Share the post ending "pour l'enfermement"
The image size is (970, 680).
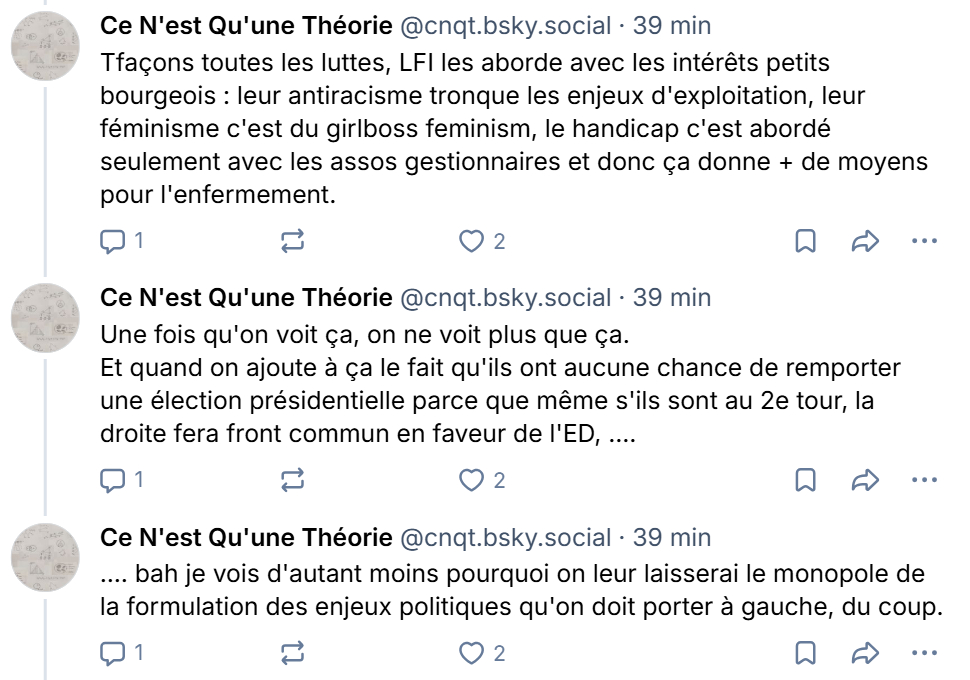point(864,241)
